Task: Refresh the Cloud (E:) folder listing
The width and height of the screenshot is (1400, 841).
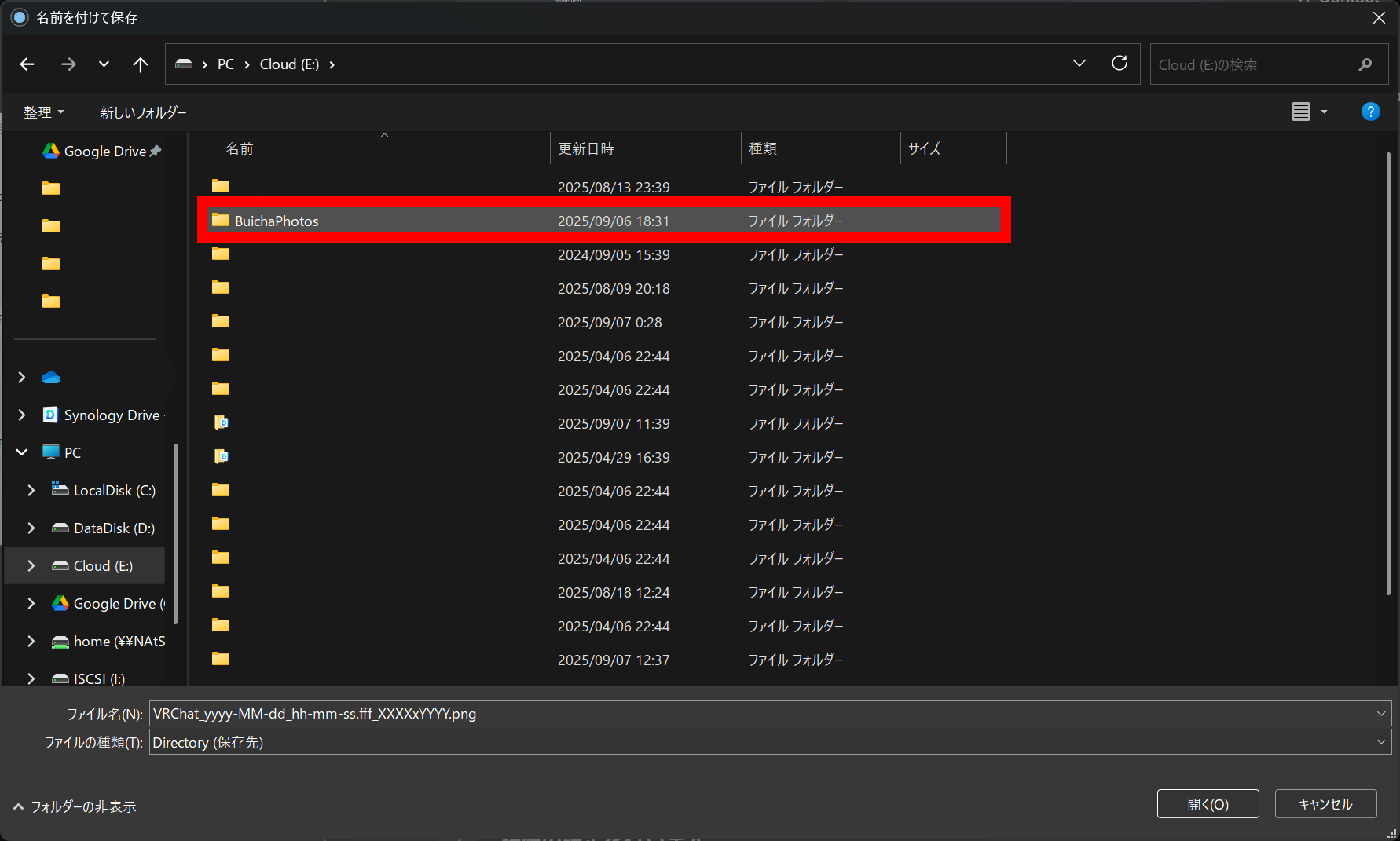Action: tap(1119, 64)
